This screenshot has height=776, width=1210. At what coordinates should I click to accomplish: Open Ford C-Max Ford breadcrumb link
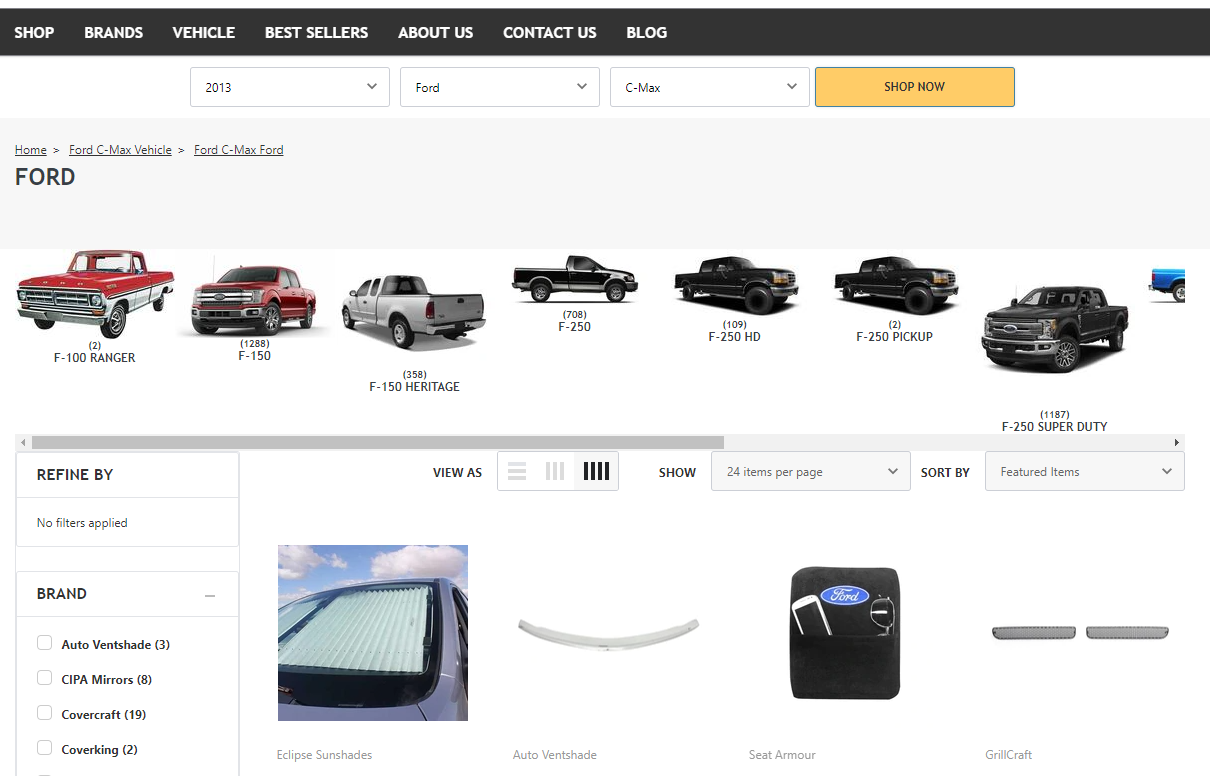coord(239,150)
